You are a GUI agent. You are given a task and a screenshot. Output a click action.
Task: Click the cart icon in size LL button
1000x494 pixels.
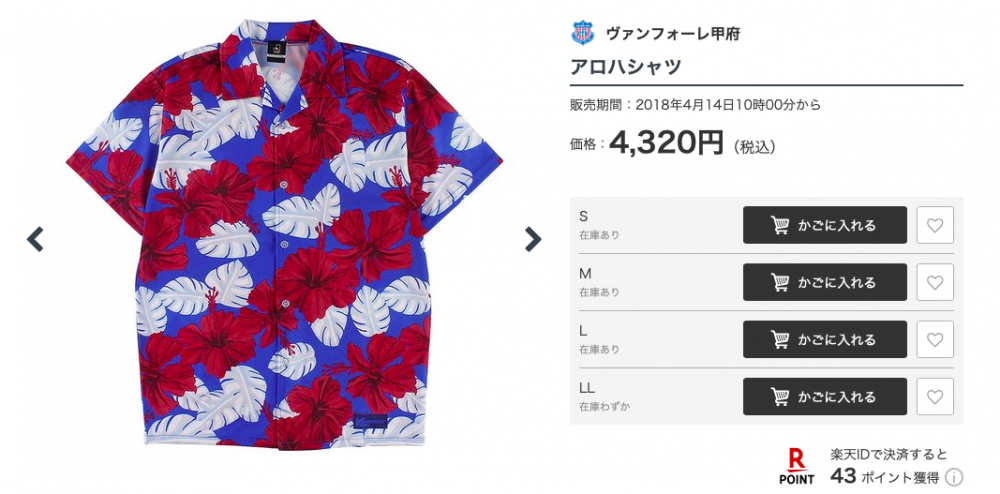click(780, 398)
